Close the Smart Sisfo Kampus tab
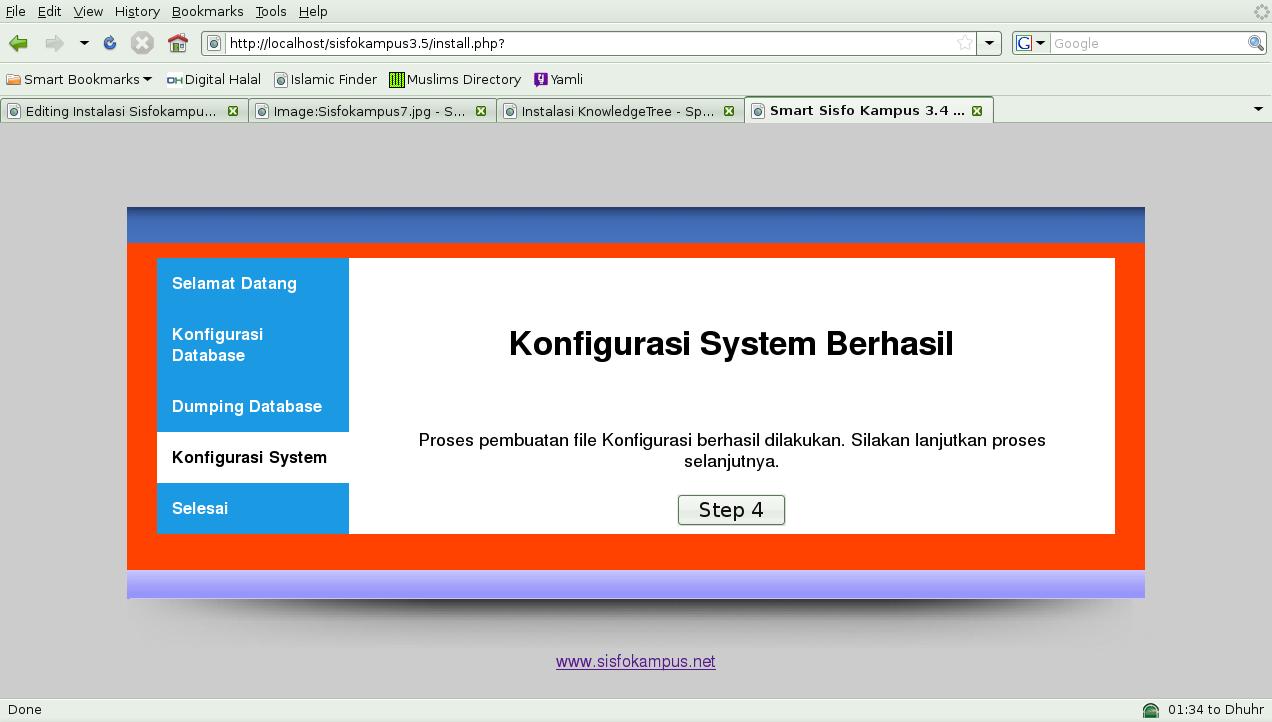The height and width of the screenshot is (722, 1272). pyautogui.click(x=977, y=111)
